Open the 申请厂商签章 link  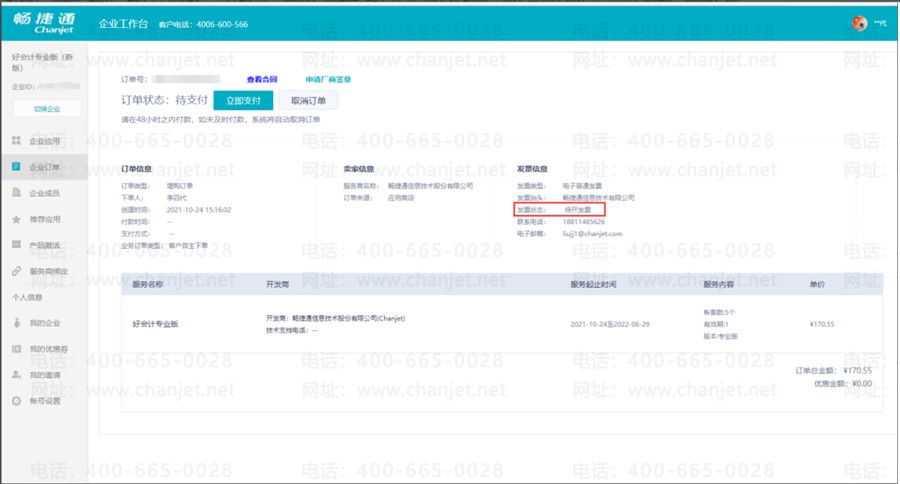(328, 79)
